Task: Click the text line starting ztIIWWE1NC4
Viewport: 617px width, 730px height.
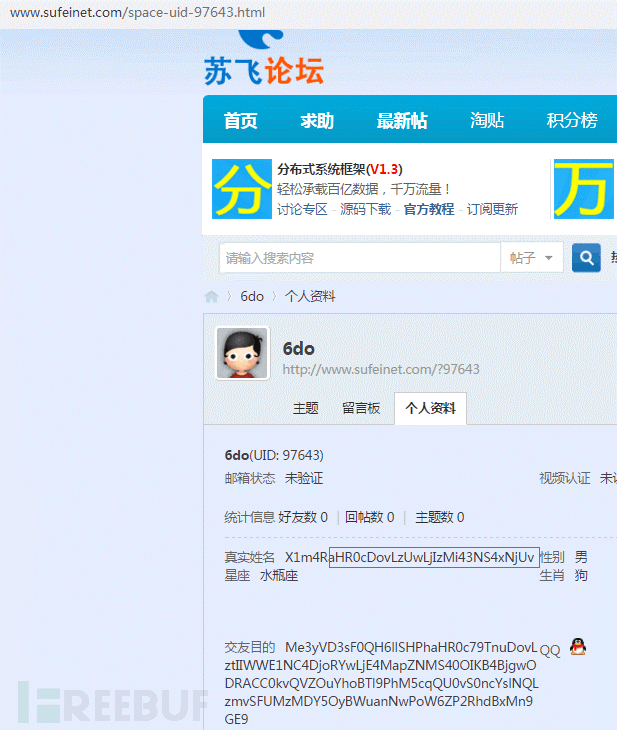Action: click(380, 665)
